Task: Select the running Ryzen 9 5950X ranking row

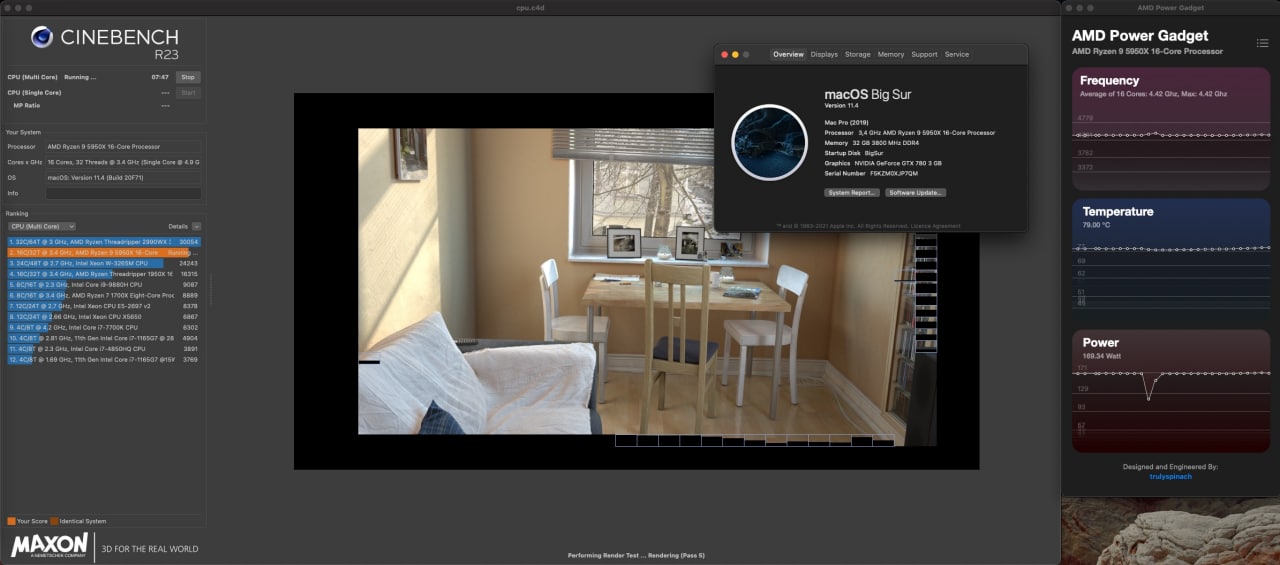Action: pos(104,253)
